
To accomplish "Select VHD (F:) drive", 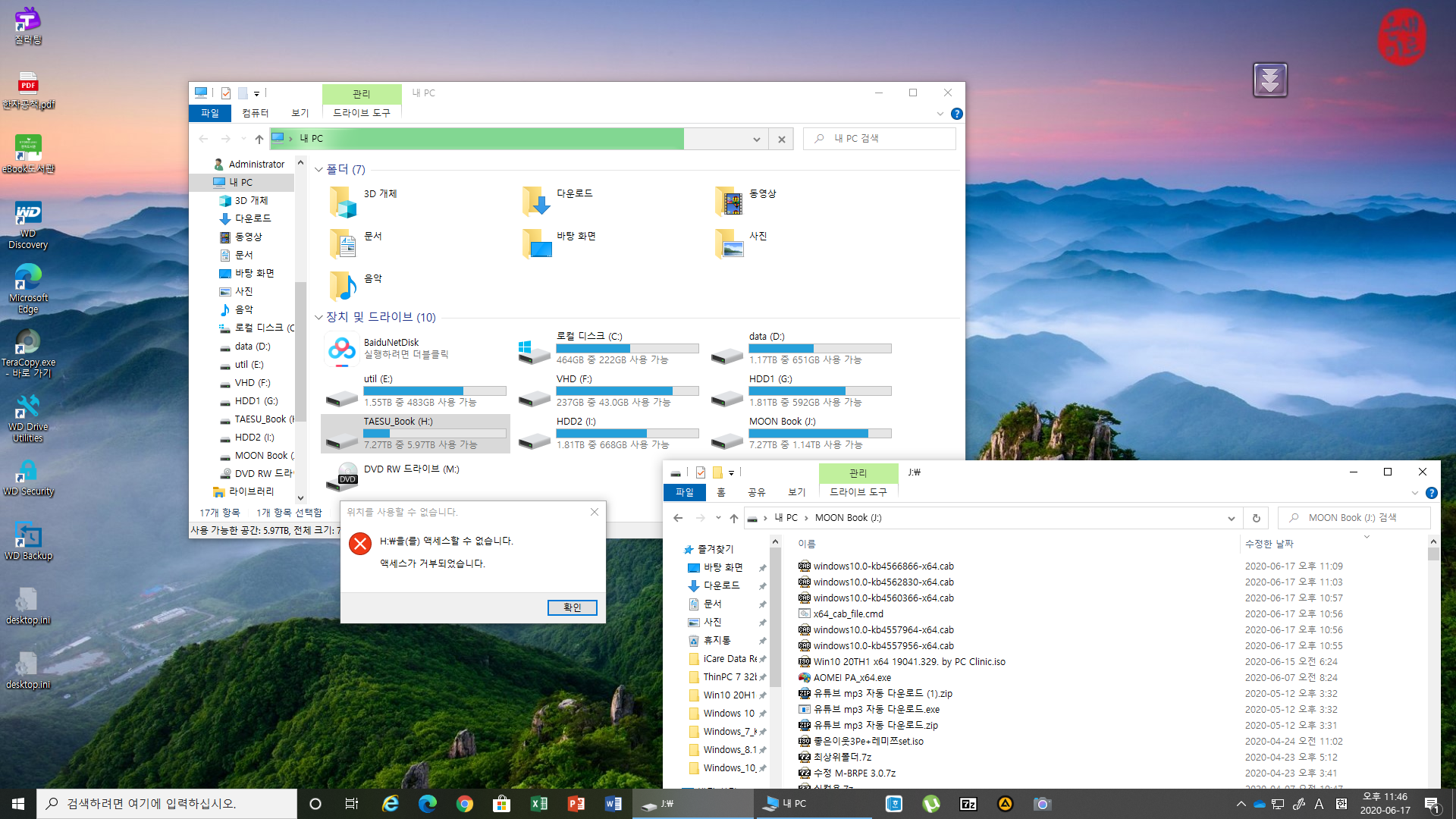I will (607, 391).
